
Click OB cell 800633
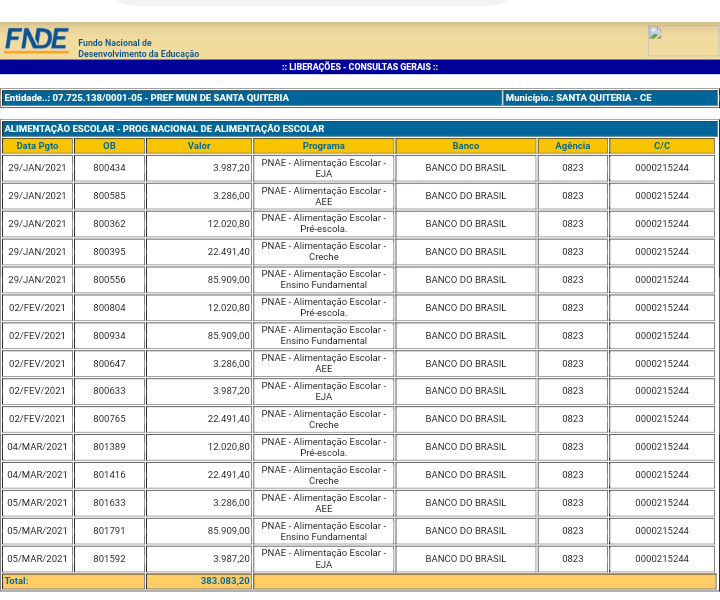coord(109,391)
